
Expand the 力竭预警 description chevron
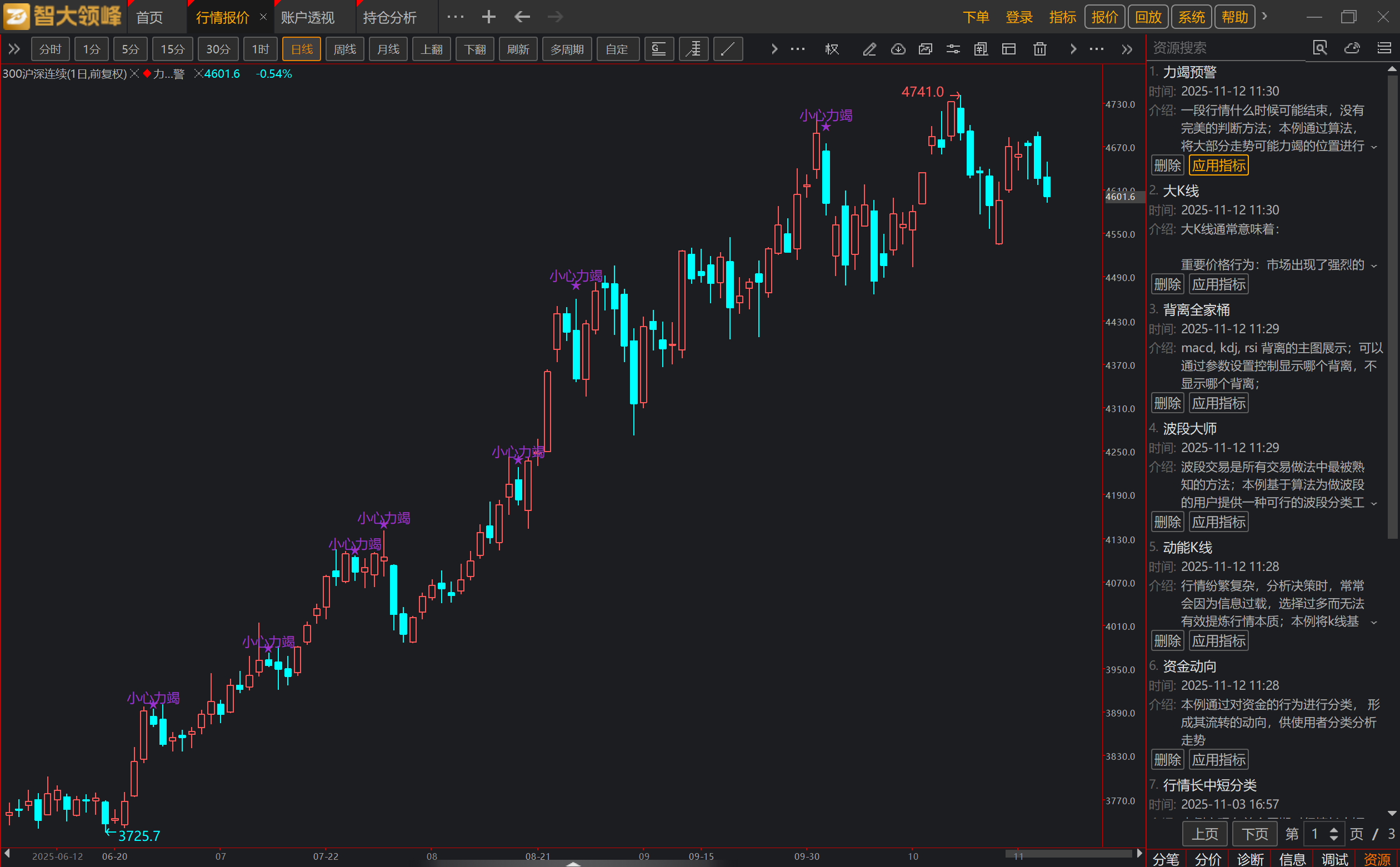(1374, 147)
